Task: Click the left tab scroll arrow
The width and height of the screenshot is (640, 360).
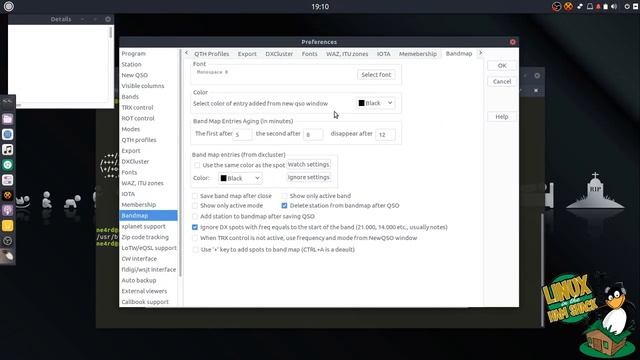Action: (187, 53)
